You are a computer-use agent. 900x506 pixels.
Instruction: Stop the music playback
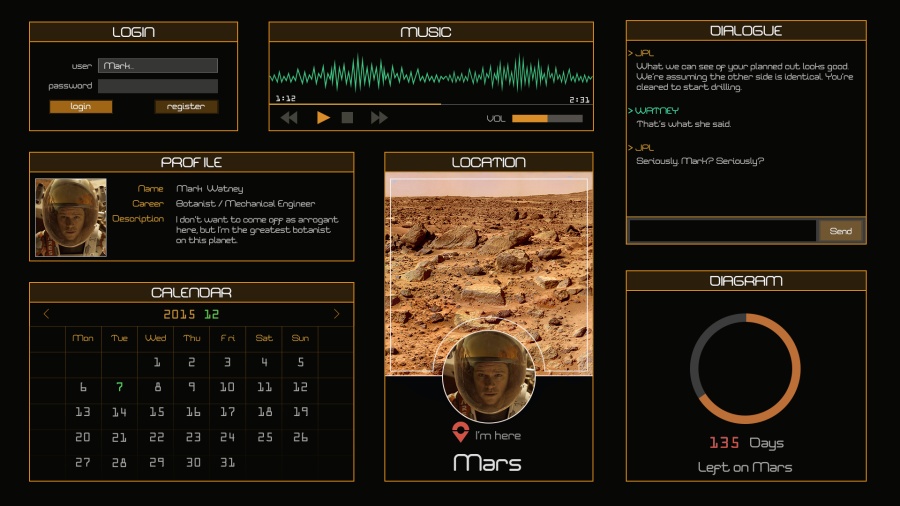(x=347, y=118)
